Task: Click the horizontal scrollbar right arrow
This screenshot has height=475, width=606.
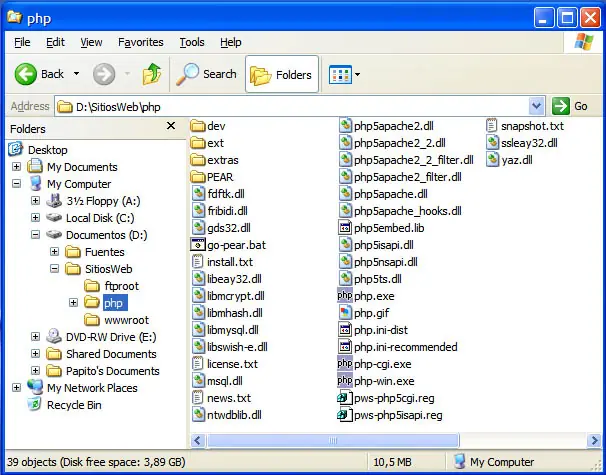Action: click(x=594, y=440)
